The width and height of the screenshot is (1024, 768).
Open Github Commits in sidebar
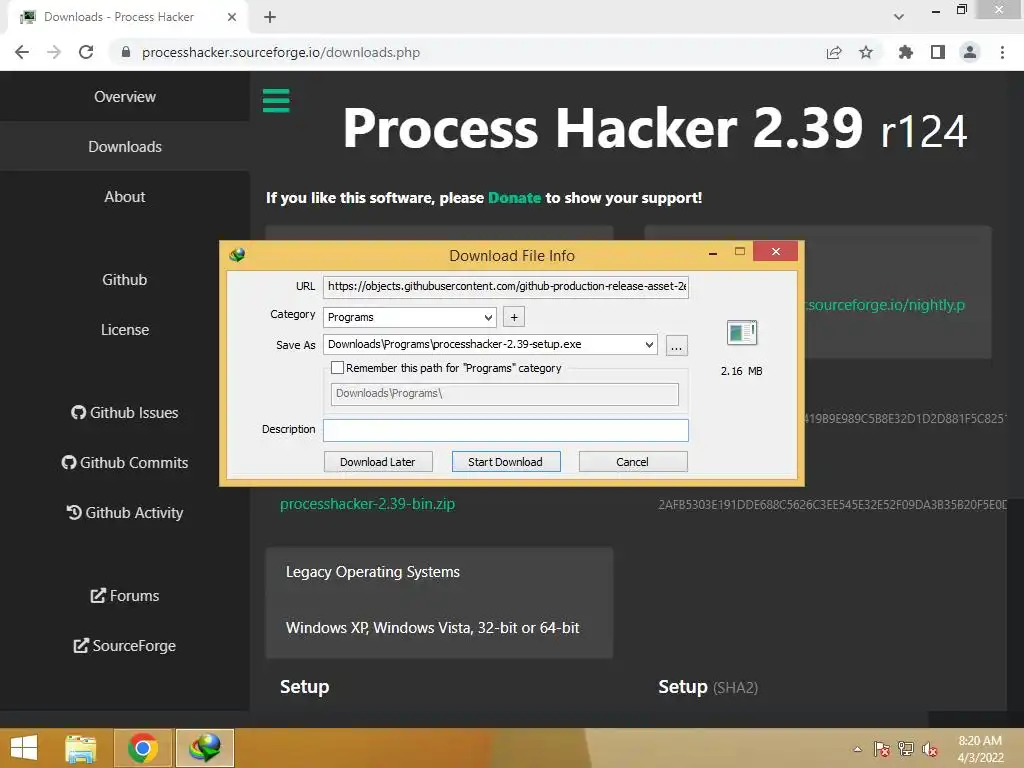point(125,462)
